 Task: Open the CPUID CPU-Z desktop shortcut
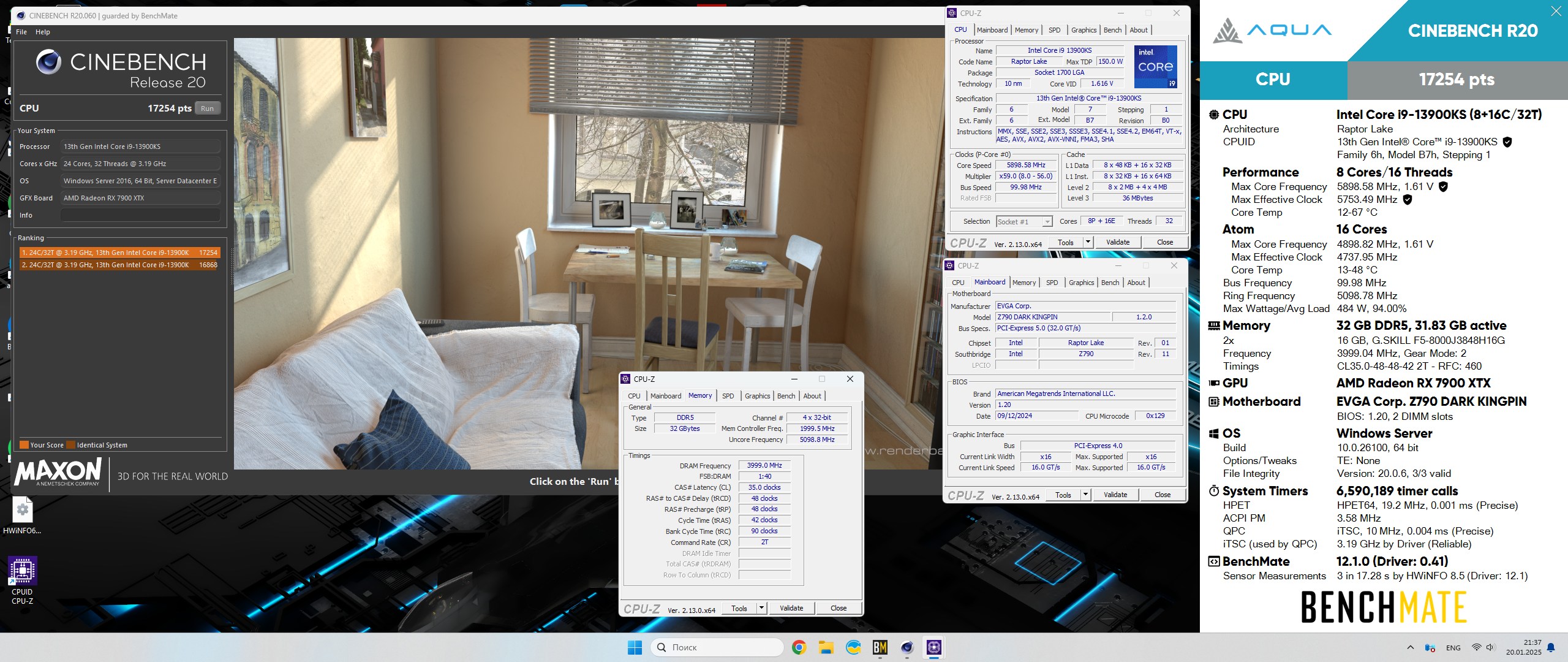[x=22, y=580]
